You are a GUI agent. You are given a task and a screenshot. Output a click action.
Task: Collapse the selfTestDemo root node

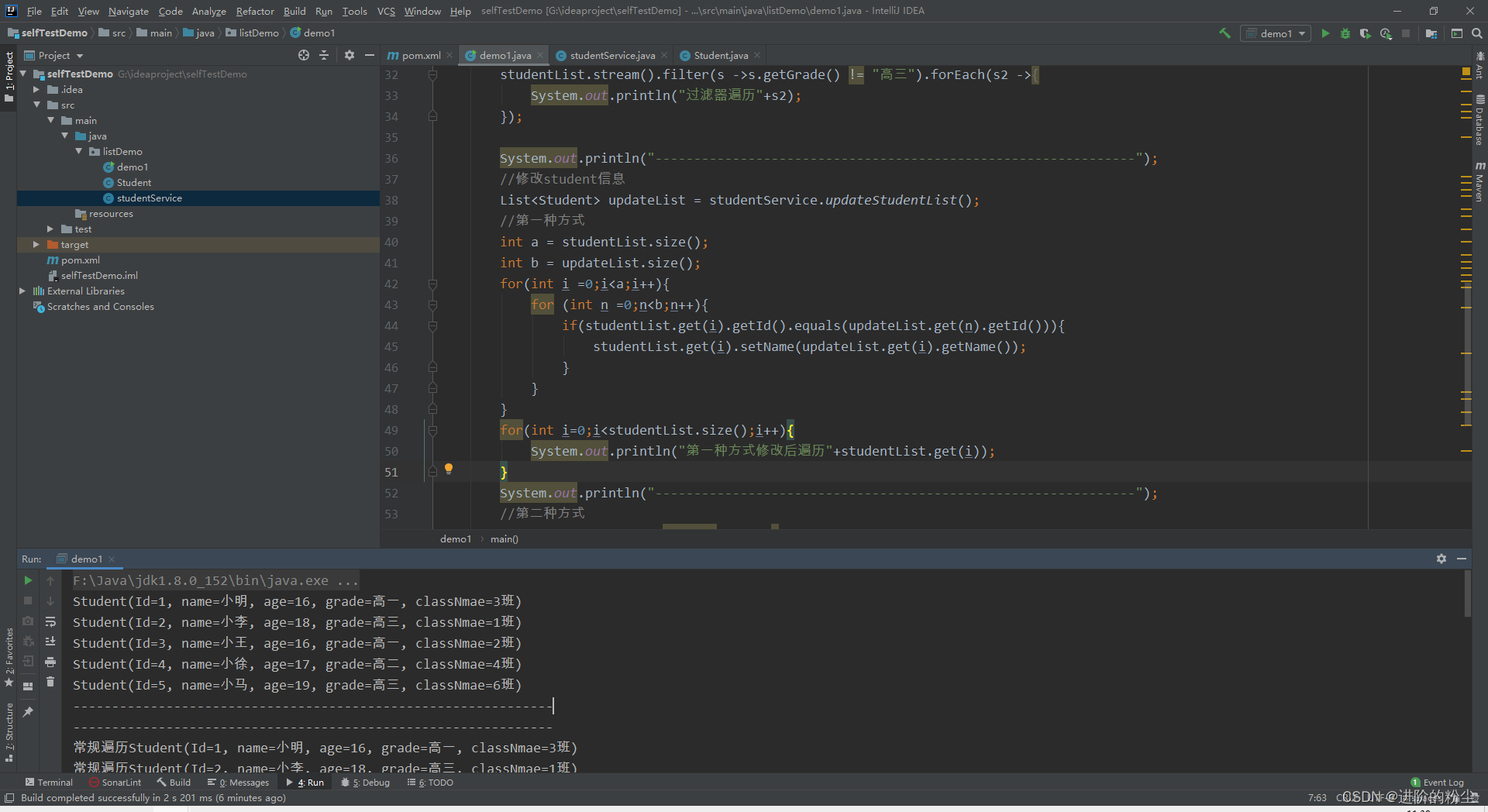(23, 74)
